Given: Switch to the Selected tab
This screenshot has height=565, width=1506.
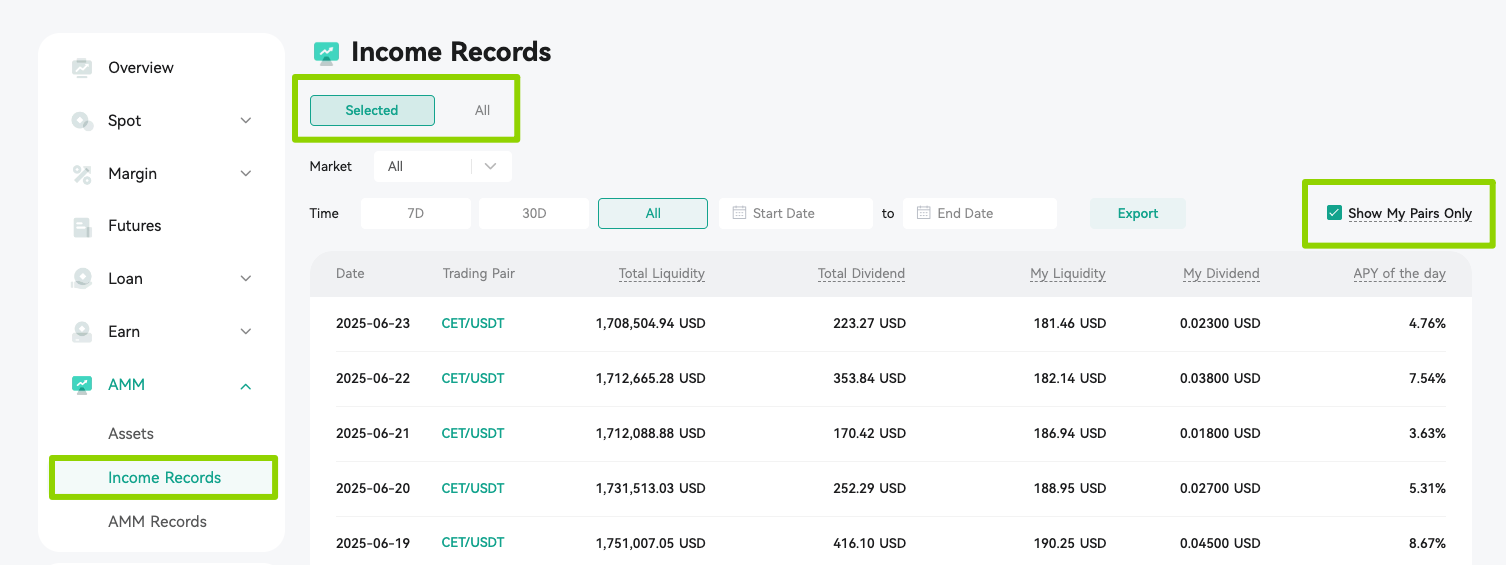Looking at the screenshot, I should pyautogui.click(x=372, y=111).
